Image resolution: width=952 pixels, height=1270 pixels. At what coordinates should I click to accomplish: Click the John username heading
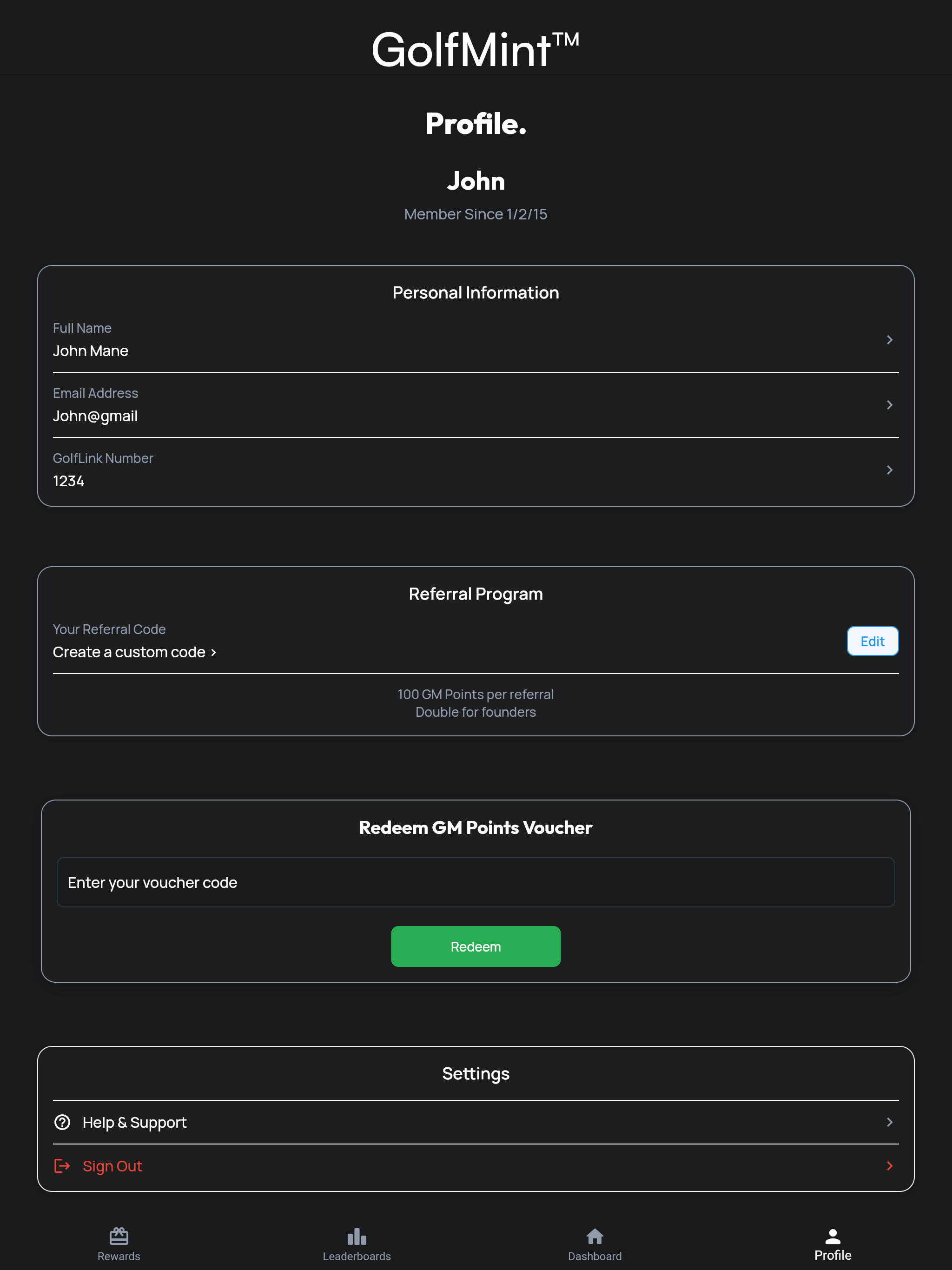tap(476, 181)
